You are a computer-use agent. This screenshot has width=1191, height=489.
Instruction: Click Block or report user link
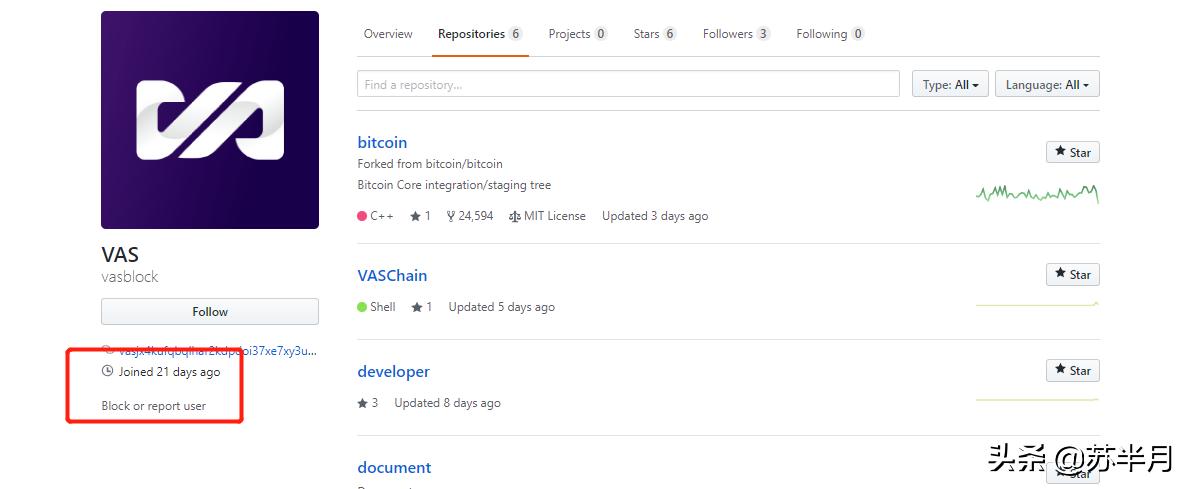tap(154, 406)
